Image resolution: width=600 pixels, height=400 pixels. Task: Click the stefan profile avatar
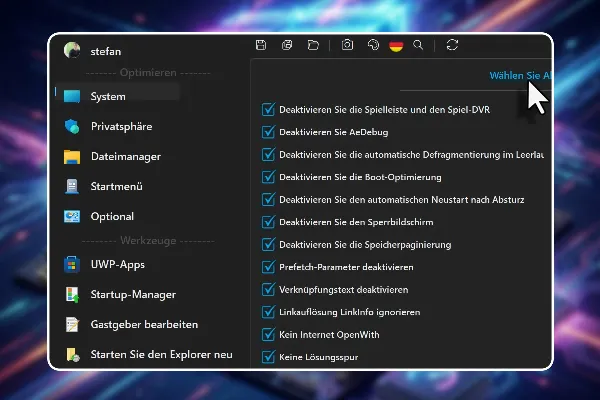[x=72, y=50]
